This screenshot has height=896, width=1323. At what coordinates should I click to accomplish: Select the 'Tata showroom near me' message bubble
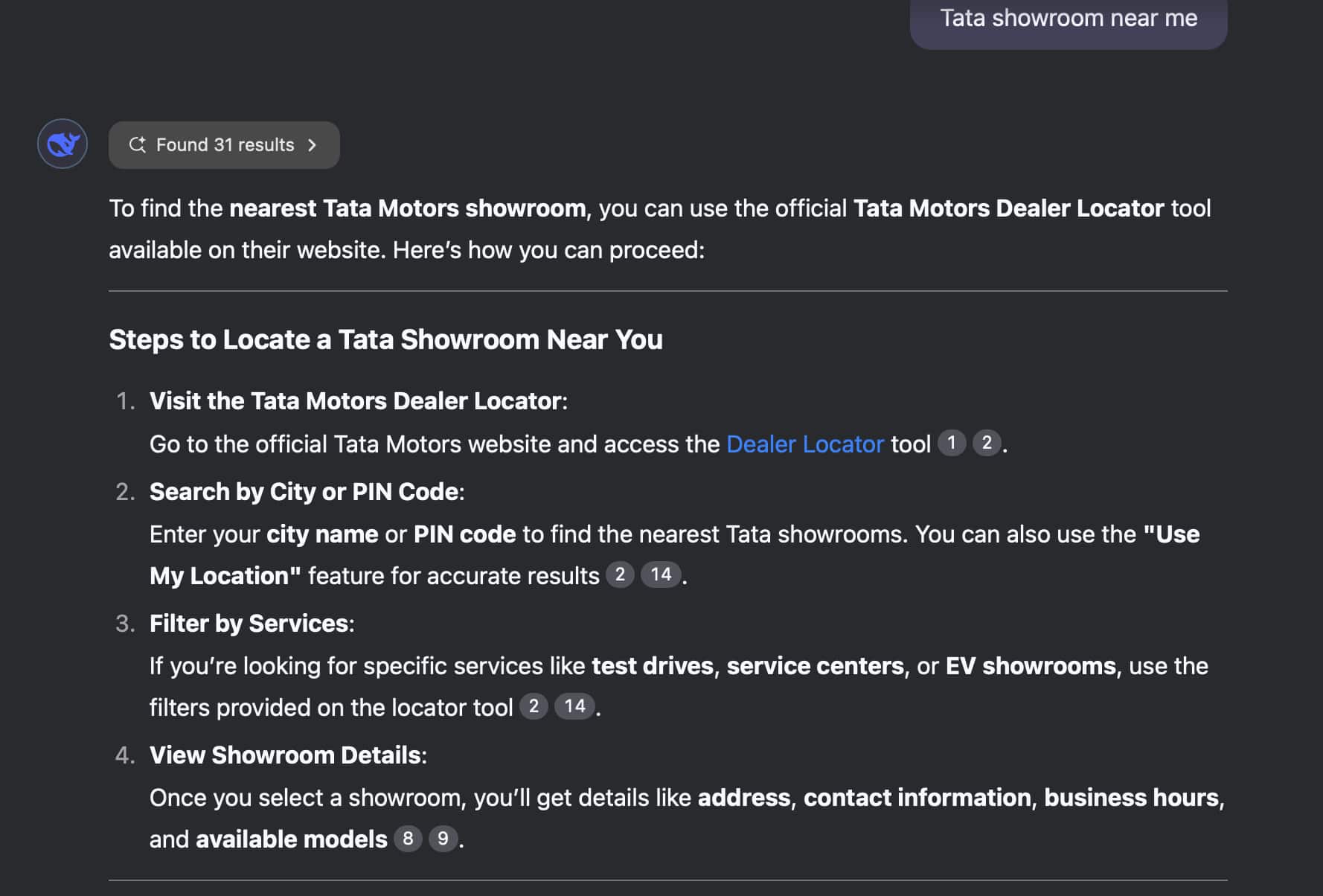[x=1068, y=19]
